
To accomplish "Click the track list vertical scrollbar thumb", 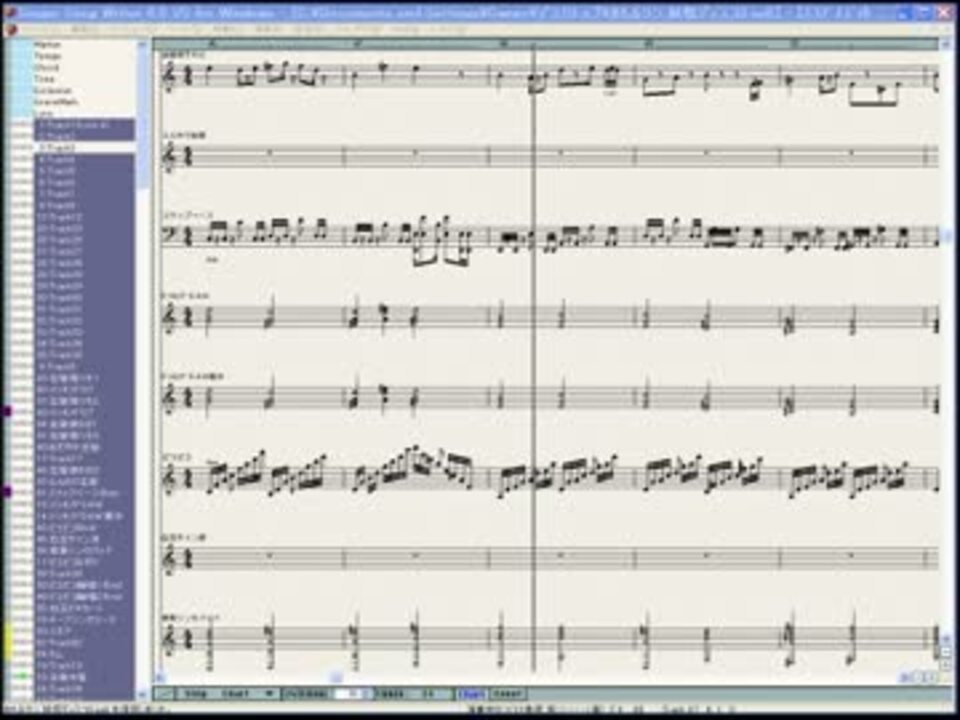I will pos(143,119).
